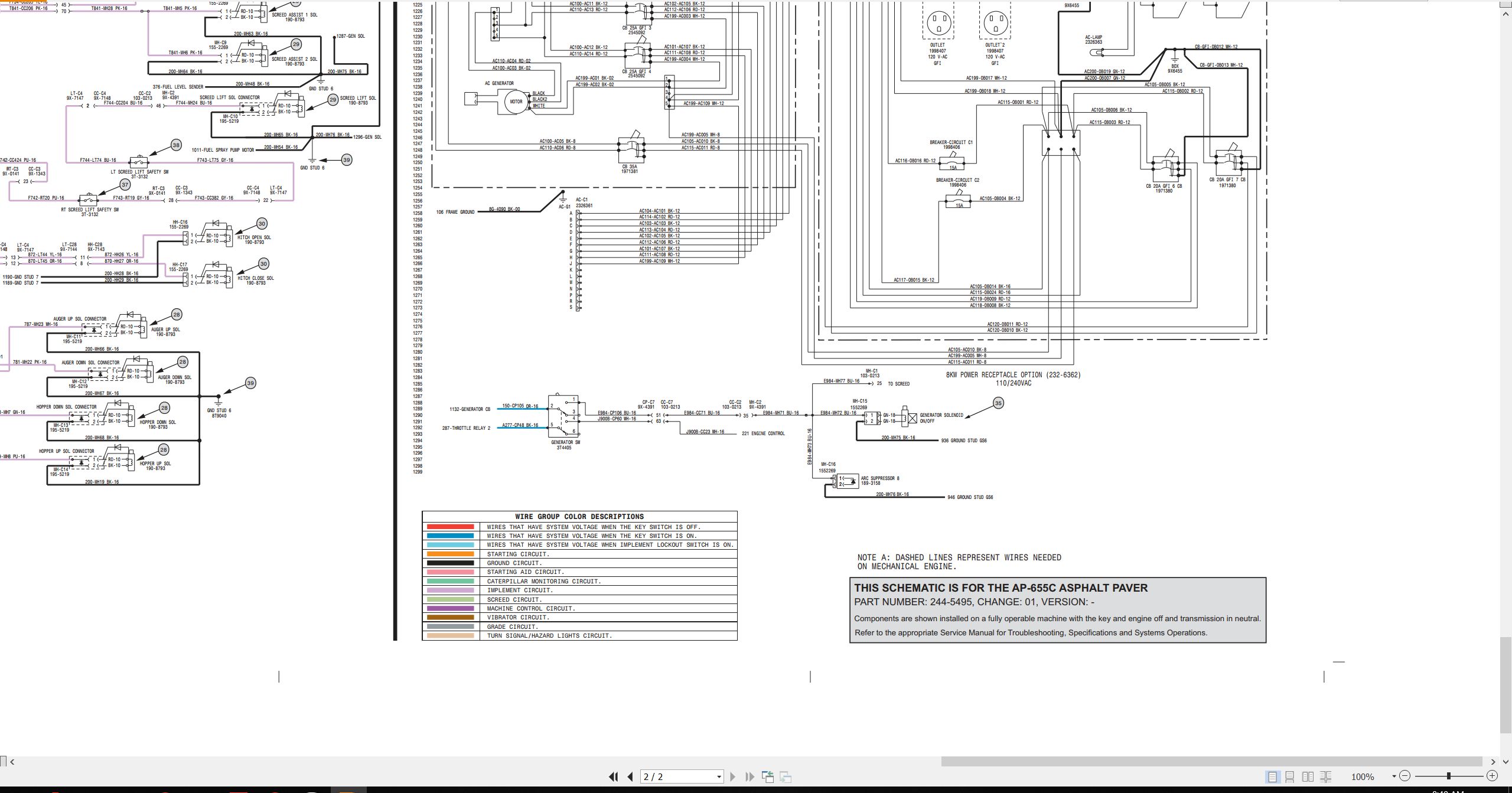Screen dimensions: 1512x793
Task: Click the orange starting circuit swatch
Action: [x=450, y=554]
